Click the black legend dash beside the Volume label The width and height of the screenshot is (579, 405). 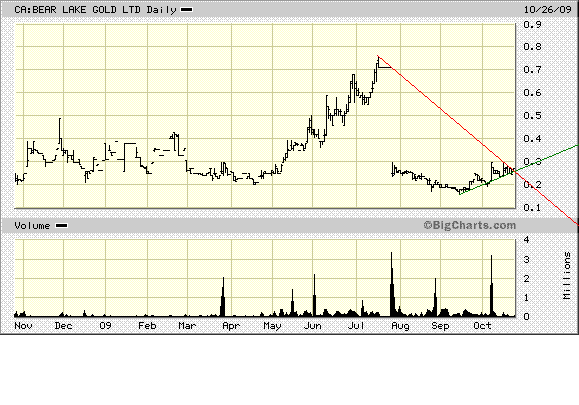61,226
